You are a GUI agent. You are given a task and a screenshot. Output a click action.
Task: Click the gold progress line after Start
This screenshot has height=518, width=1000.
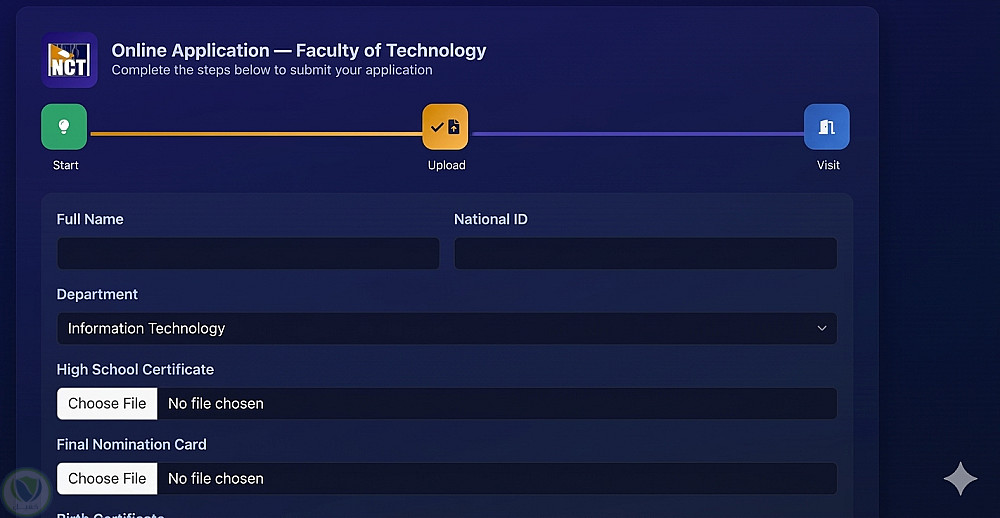(x=255, y=133)
